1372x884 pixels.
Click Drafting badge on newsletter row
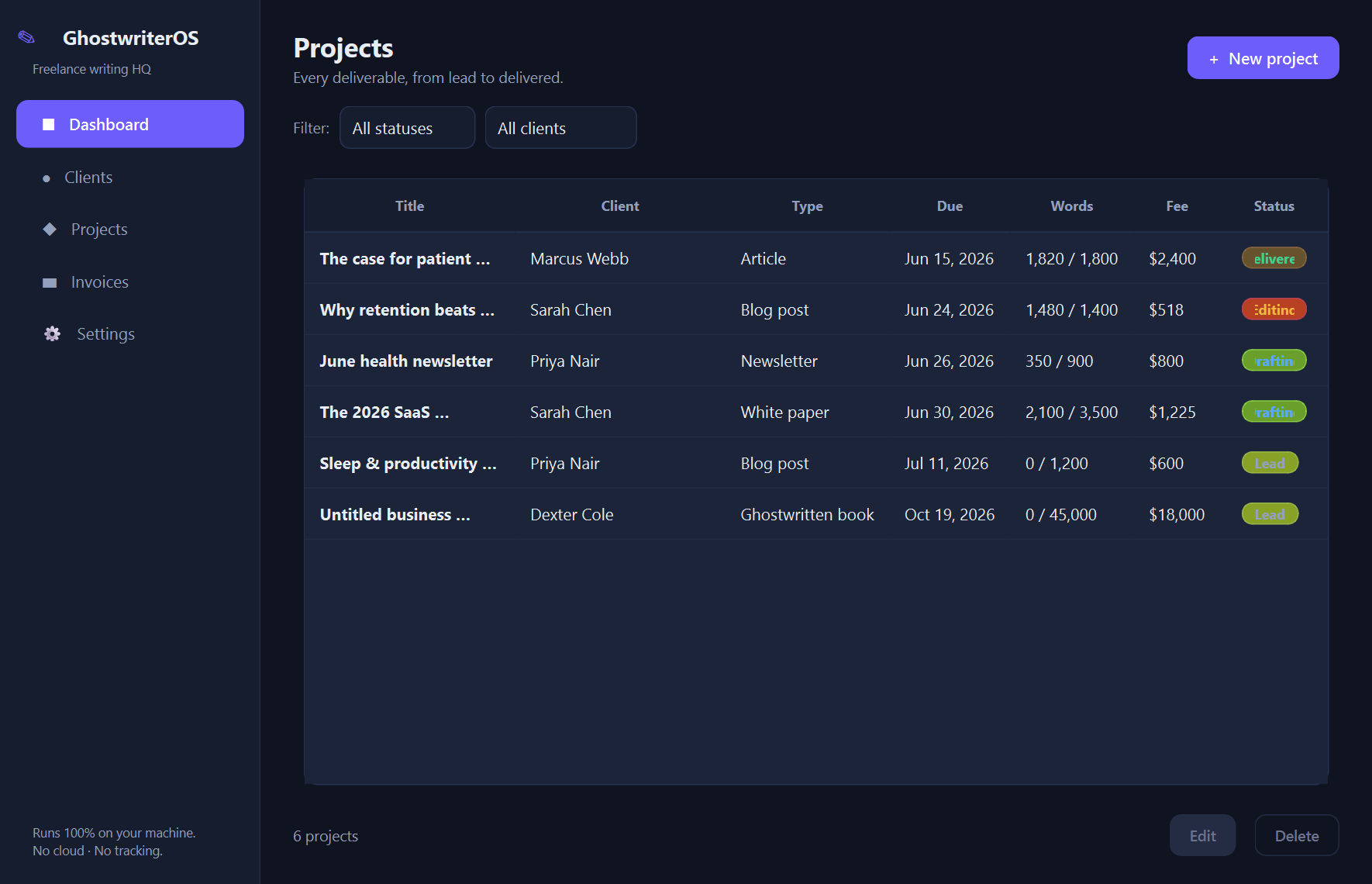(x=1274, y=361)
